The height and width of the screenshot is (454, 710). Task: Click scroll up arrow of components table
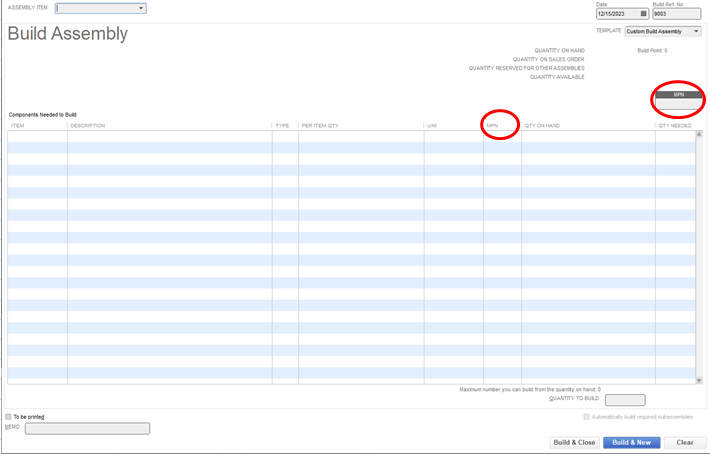(x=699, y=134)
